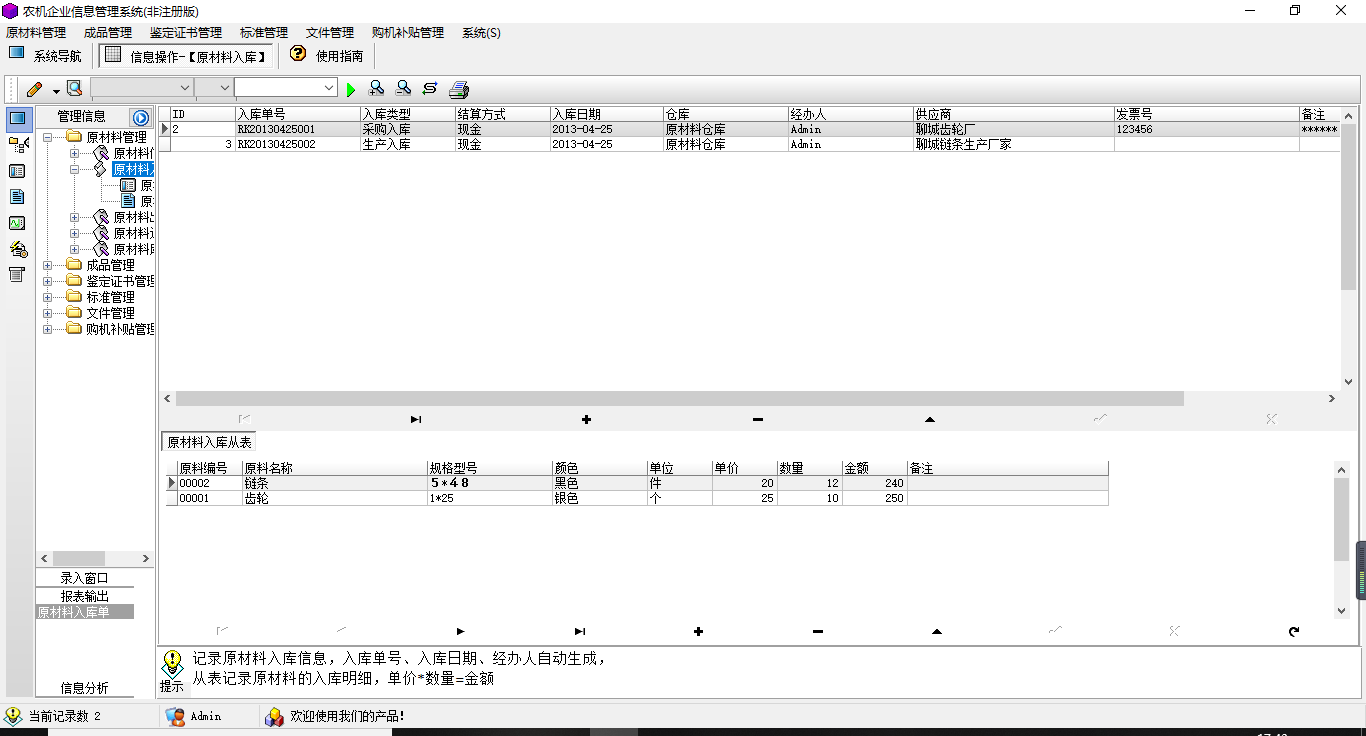Open the 系统(S) menu
The image size is (1366, 736).
coord(481,33)
